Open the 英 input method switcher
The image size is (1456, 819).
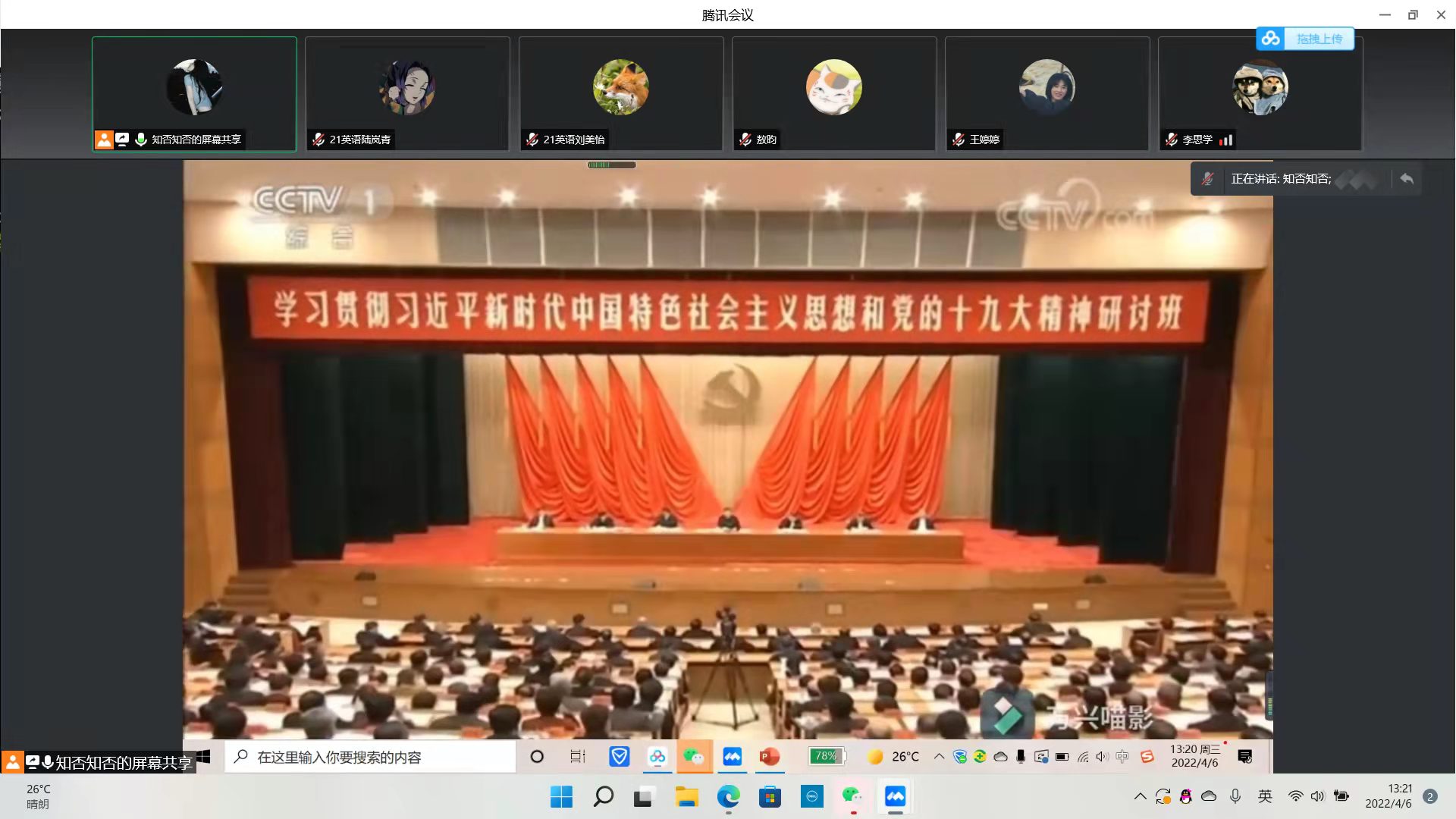click(1265, 796)
